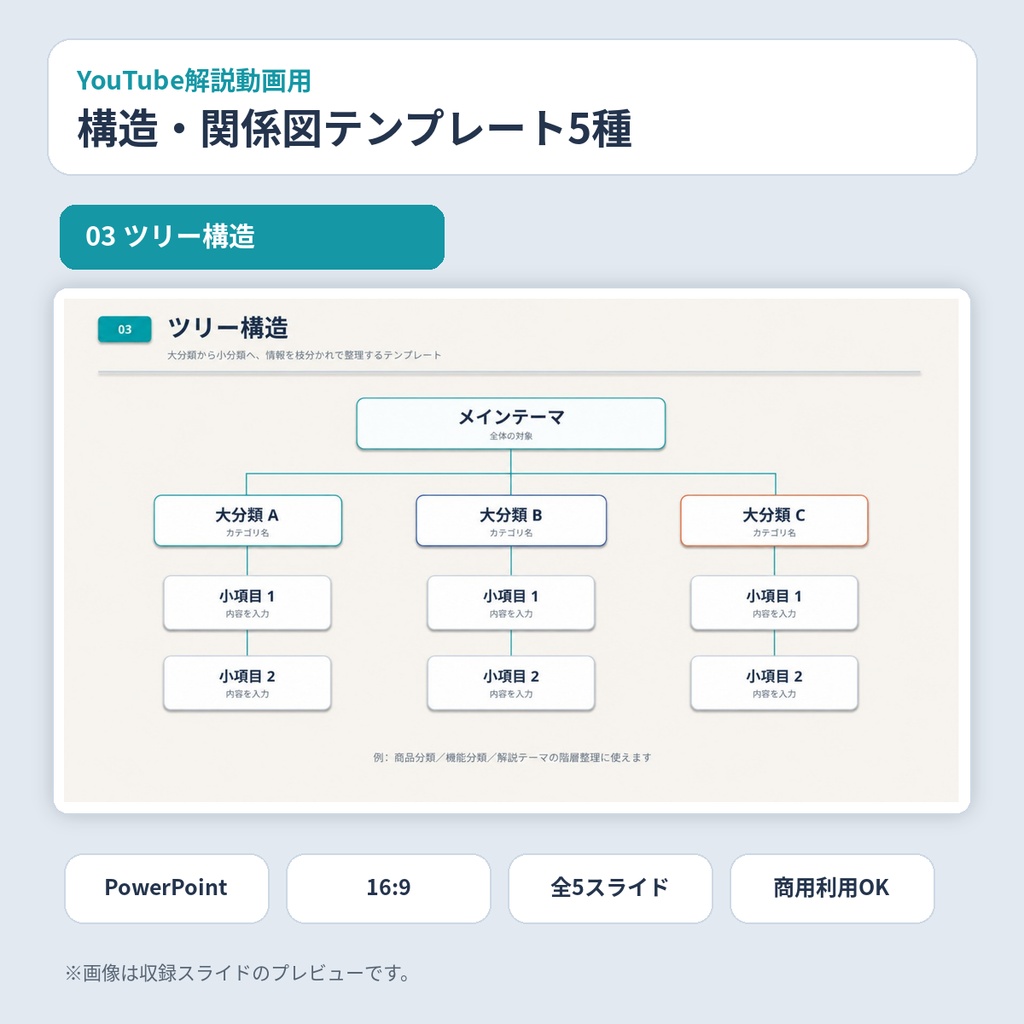Screen dimensions: 1024x1024
Task: Select the 大分類 B node
Action: click(x=511, y=520)
